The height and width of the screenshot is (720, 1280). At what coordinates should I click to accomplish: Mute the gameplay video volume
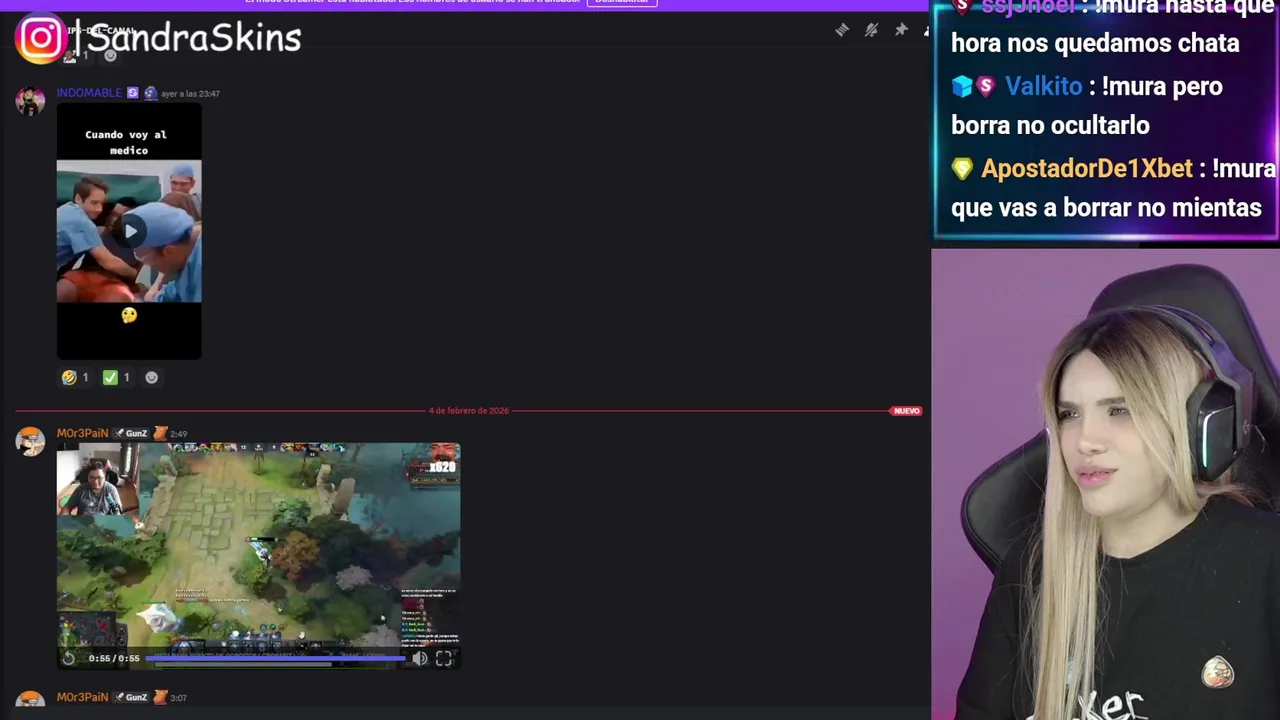(420, 658)
